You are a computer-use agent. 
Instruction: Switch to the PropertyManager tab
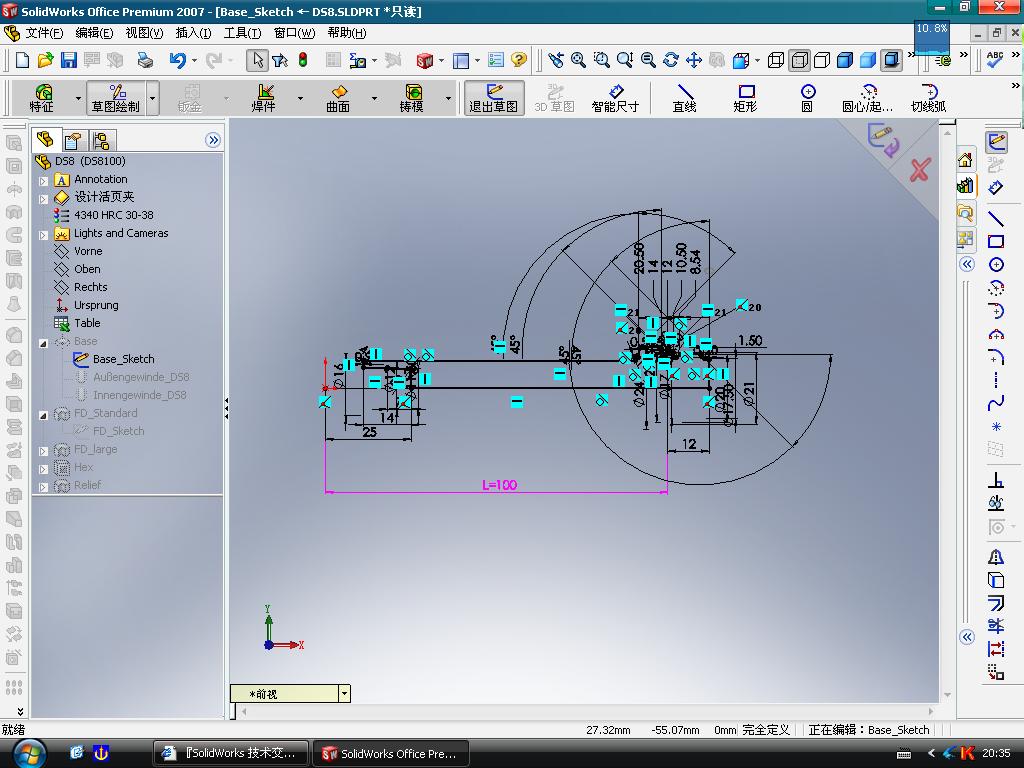72,140
